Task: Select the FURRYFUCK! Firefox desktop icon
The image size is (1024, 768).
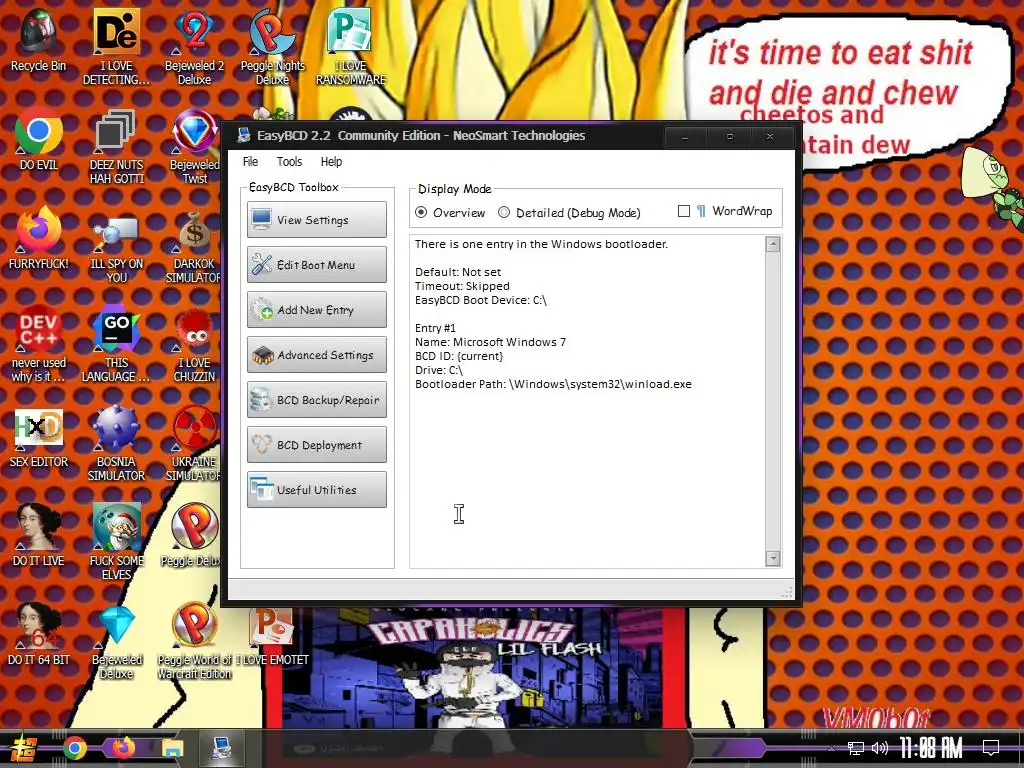Action: pos(38,239)
